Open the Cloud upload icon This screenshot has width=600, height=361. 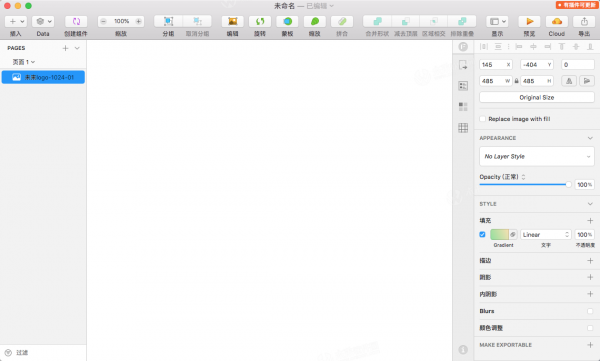557,21
